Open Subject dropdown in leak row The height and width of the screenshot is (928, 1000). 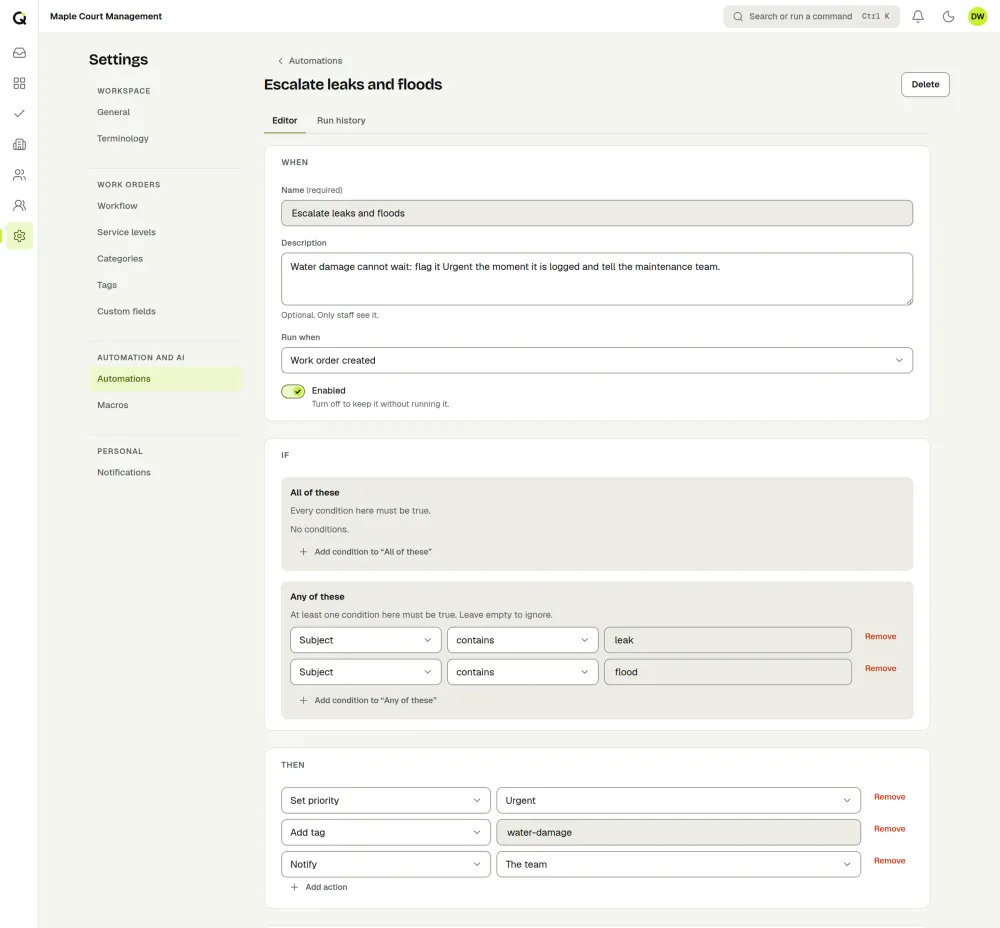point(365,640)
